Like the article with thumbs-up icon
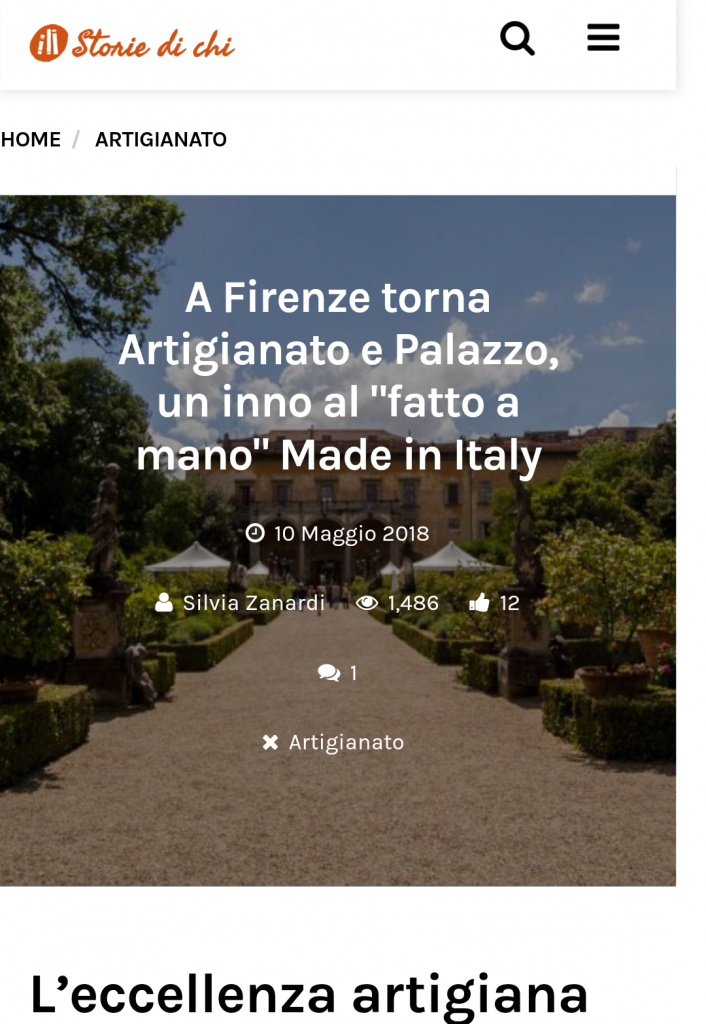This screenshot has height=1024, width=706. tap(479, 602)
